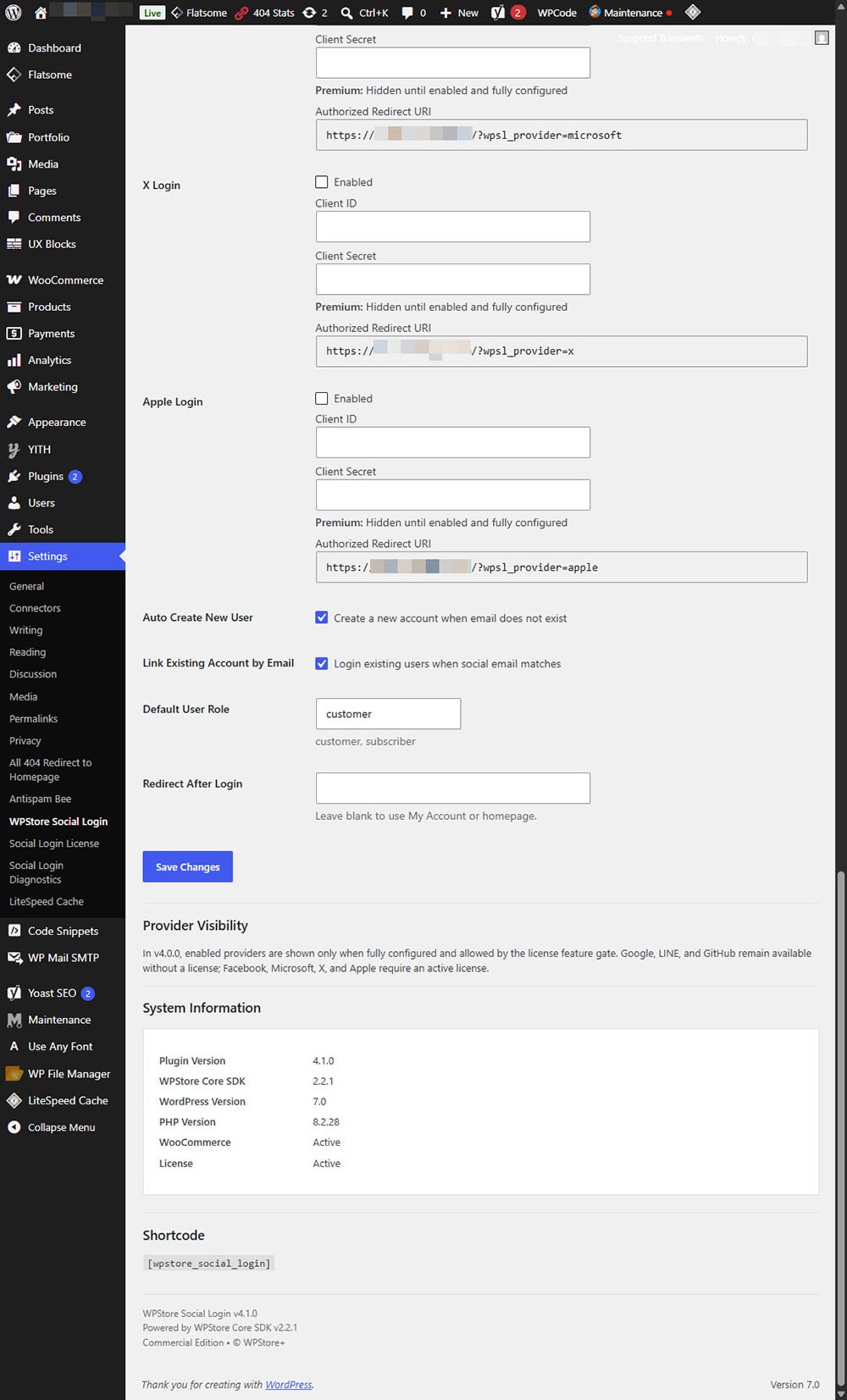Open WP Mail SMTP in the sidebar
Viewport: 847px width, 1400px height.
tap(63, 958)
